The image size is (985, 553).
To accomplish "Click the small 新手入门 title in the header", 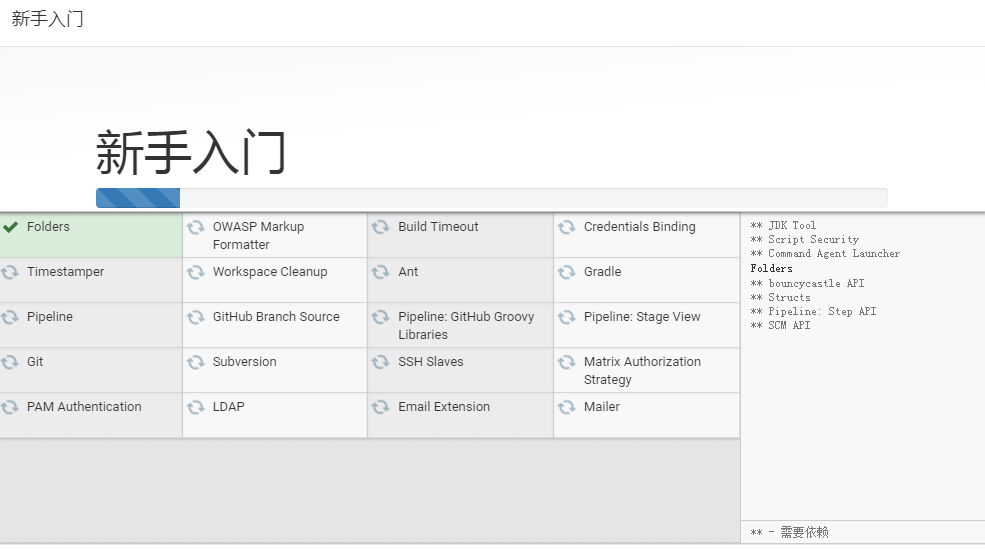I will 47,18.
